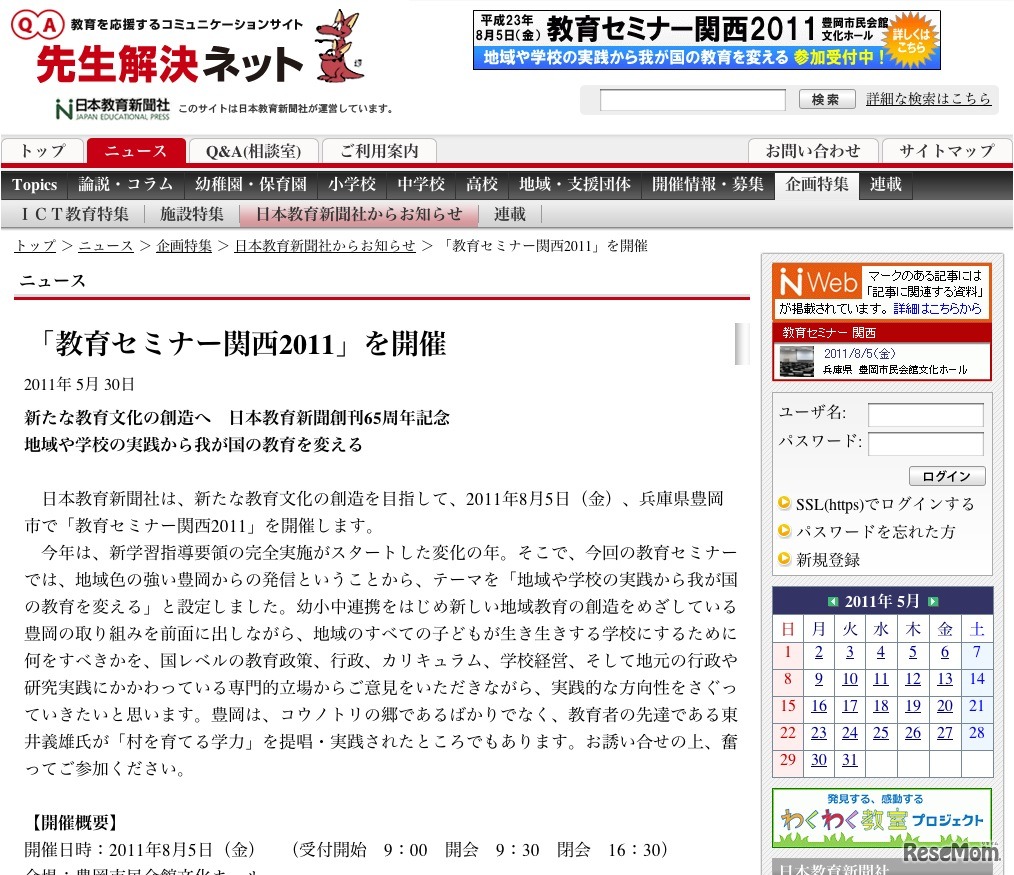Click into the site search field
This screenshot has height=875, width=1014.
693,100
